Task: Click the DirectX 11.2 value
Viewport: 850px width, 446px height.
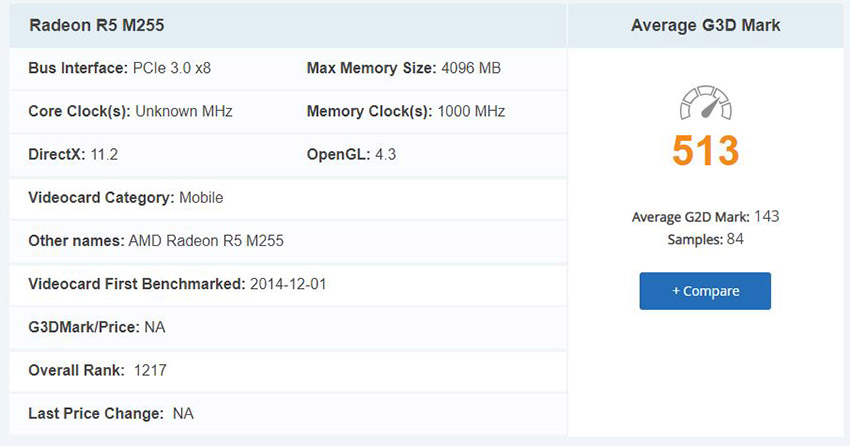Action: 104,154
